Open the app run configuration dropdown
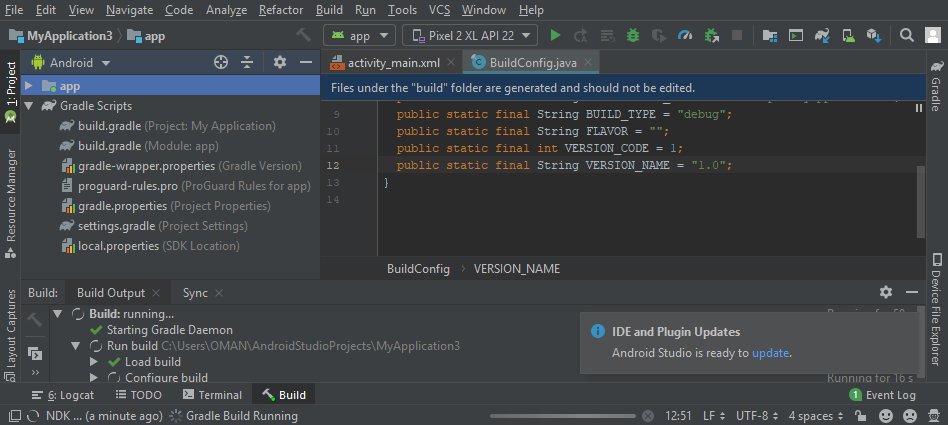This screenshot has height=425, width=948. [360, 36]
